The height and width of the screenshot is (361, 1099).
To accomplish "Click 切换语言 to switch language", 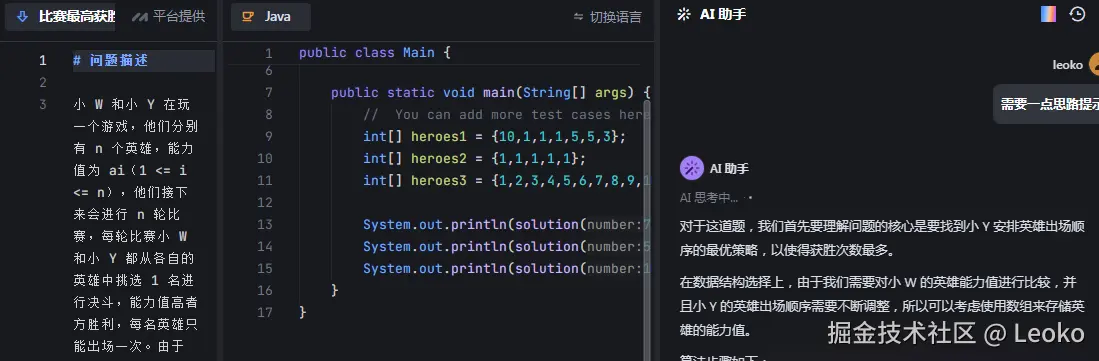I will point(607,17).
